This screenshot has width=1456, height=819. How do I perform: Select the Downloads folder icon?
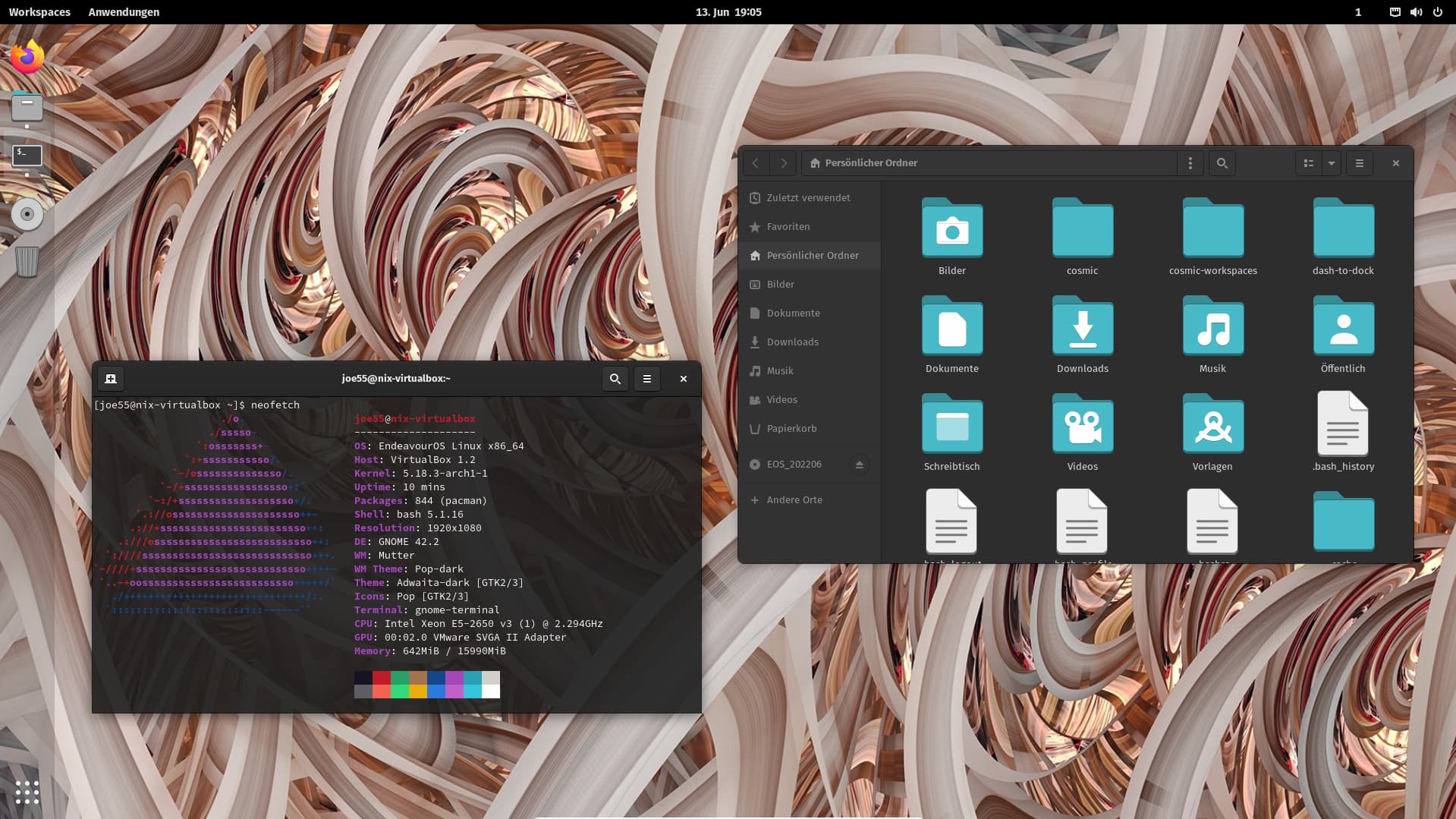coord(1083,326)
